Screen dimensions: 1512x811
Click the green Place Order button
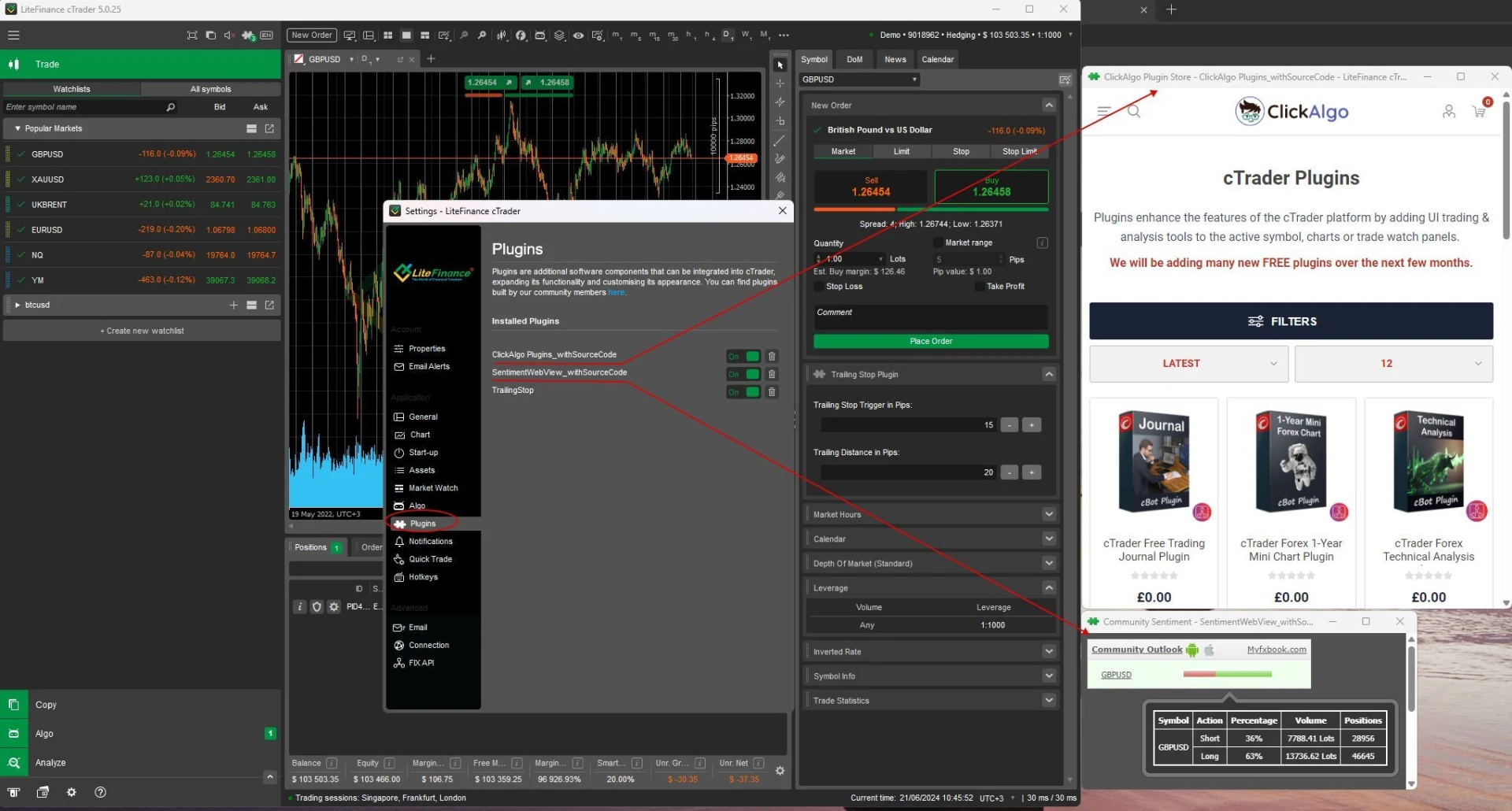click(931, 342)
